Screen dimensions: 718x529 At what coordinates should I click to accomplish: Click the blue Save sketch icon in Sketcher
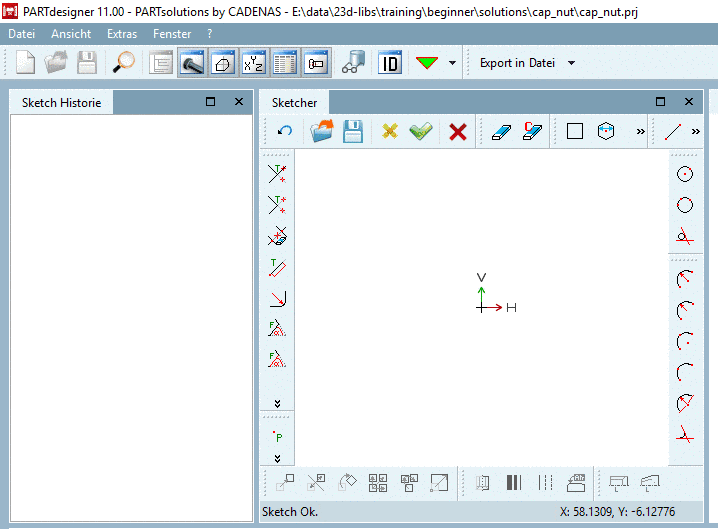pyautogui.click(x=353, y=131)
